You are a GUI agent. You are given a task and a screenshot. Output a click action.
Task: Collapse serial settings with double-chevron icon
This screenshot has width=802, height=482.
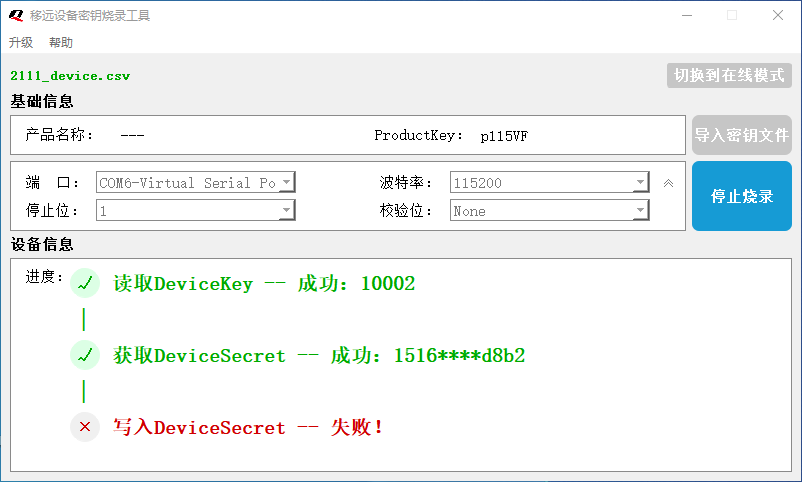[668, 183]
